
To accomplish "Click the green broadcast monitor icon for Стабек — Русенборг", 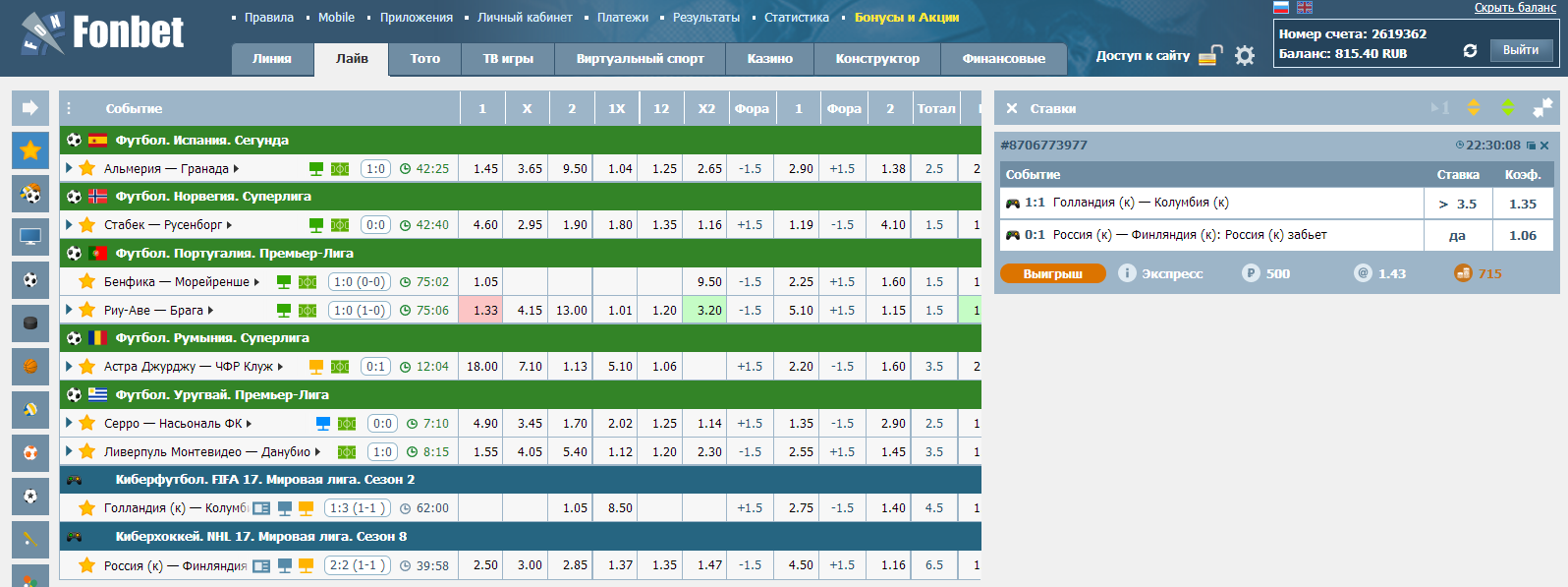I will pos(316,225).
